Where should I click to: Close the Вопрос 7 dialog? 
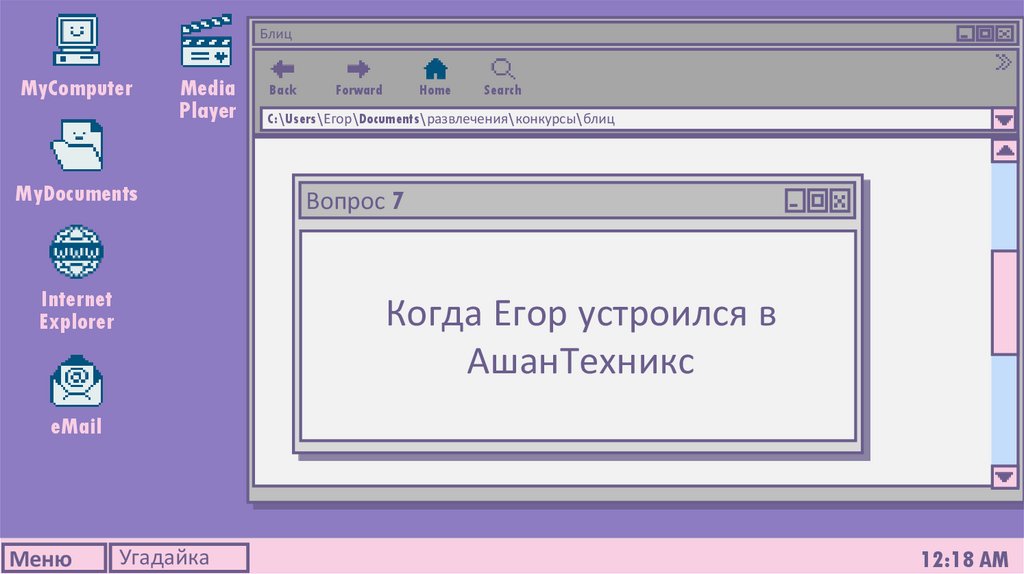click(840, 200)
